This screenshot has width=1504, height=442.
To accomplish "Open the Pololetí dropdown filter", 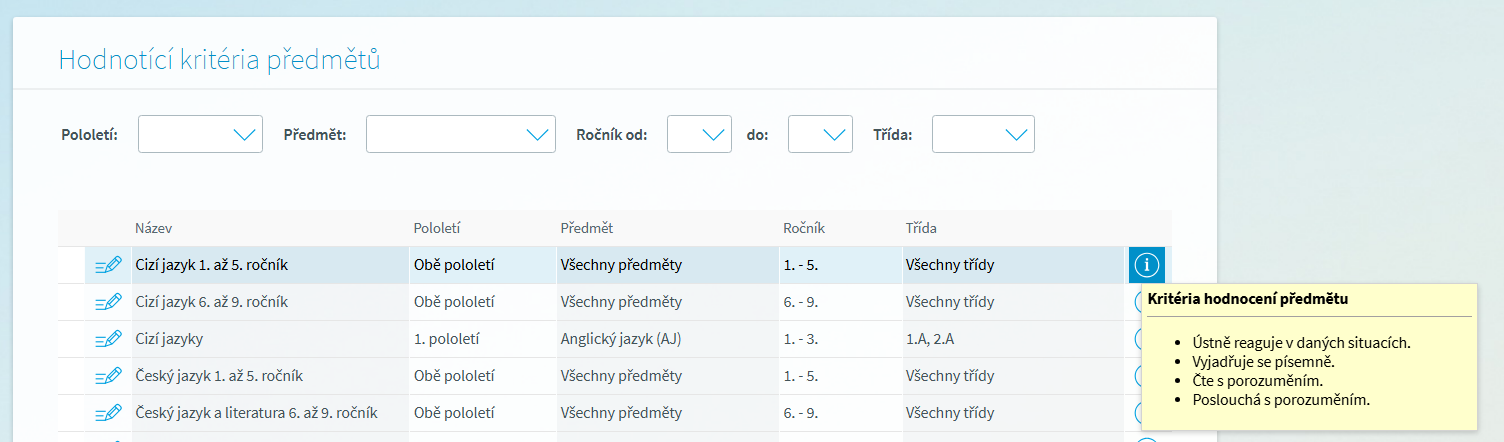I will pos(200,134).
